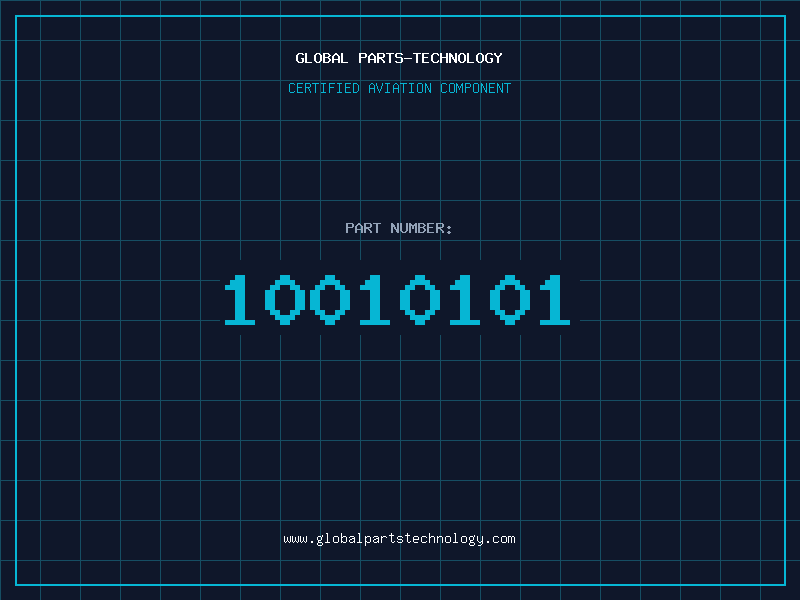
Task: Click the word NUMBER in the label
Action: click(418, 228)
